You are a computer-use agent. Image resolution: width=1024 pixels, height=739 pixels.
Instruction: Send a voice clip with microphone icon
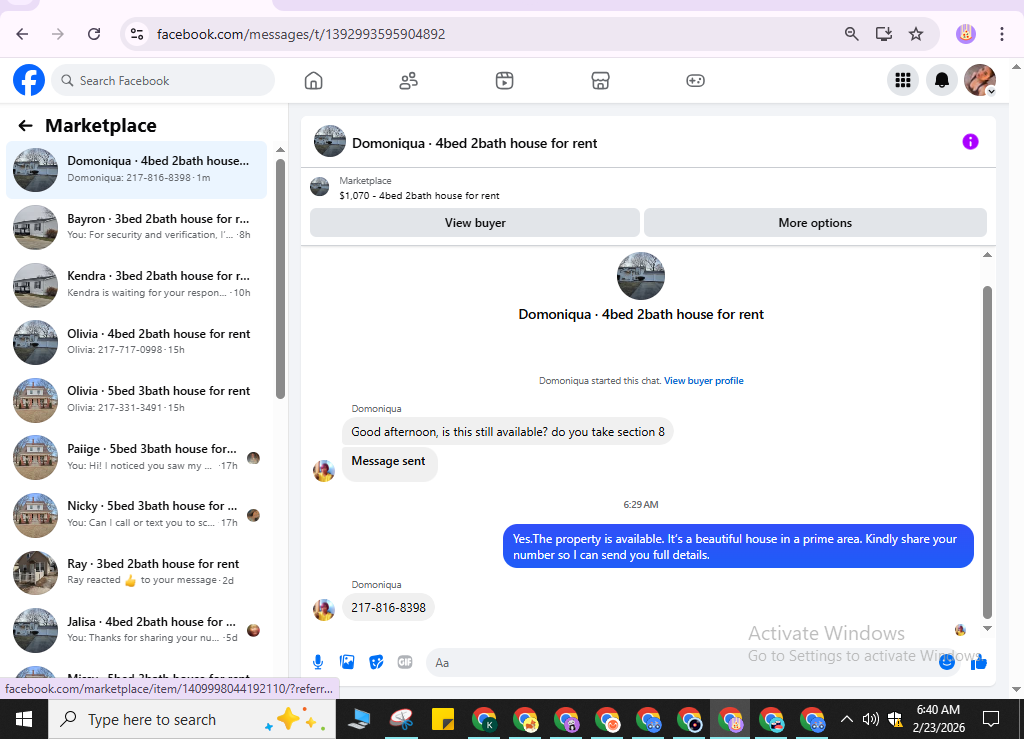pos(318,662)
